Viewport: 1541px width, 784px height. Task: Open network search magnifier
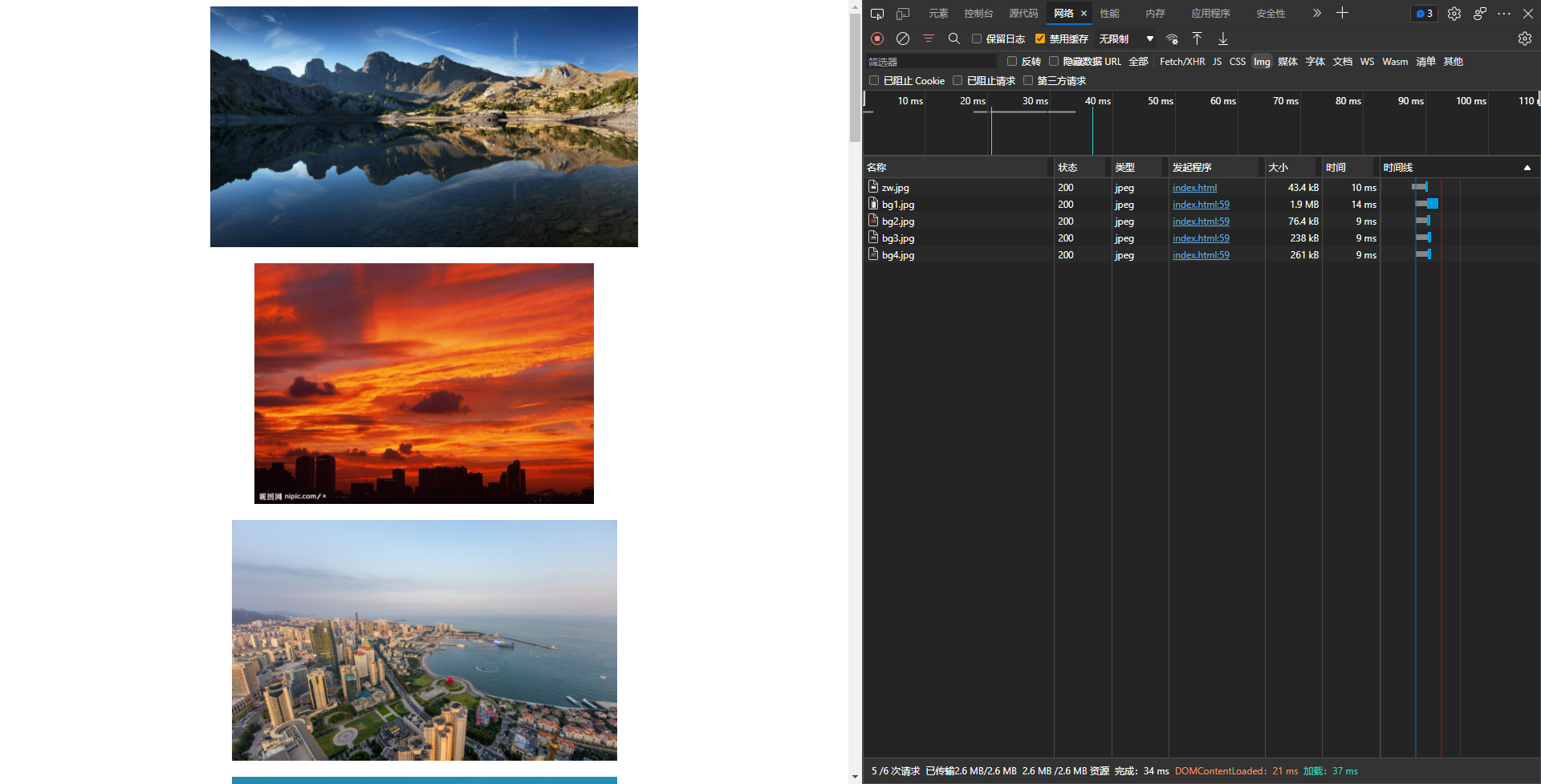[x=954, y=39]
